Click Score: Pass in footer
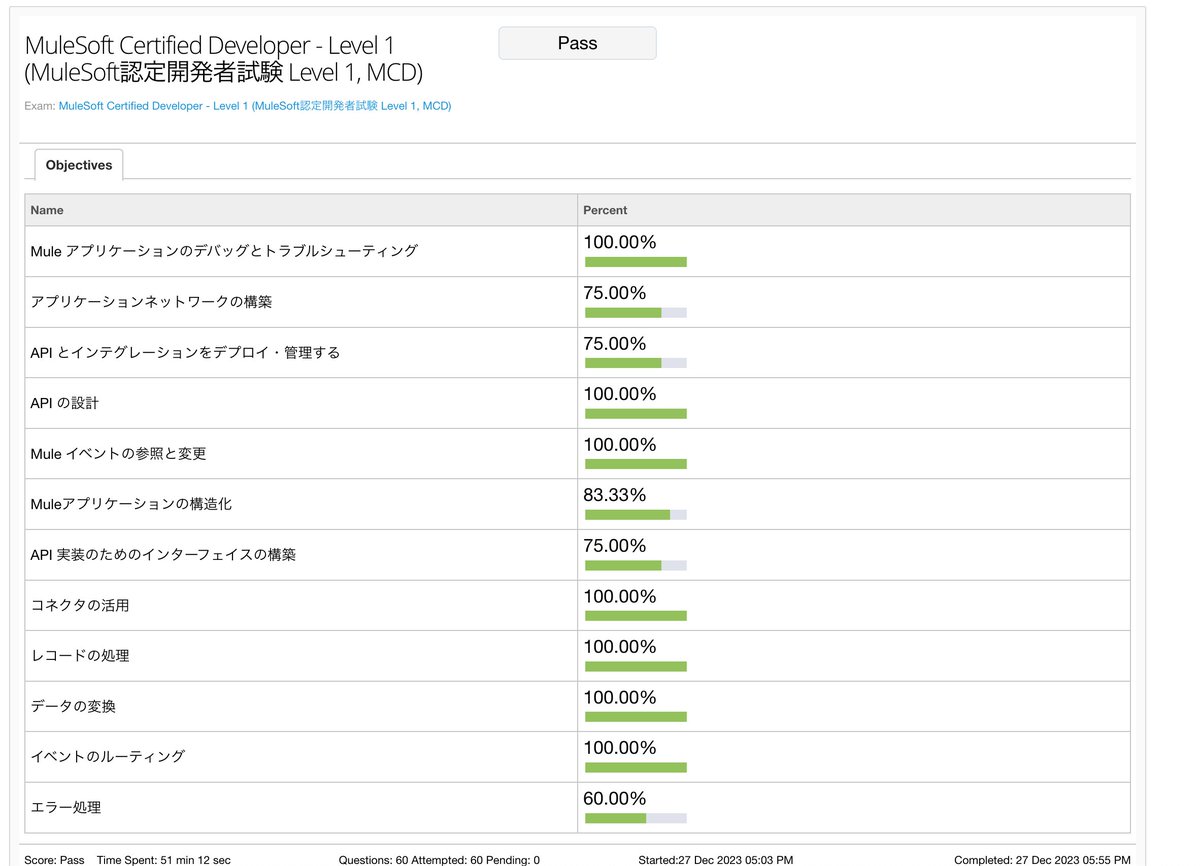1200x866 pixels. tap(55, 860)
